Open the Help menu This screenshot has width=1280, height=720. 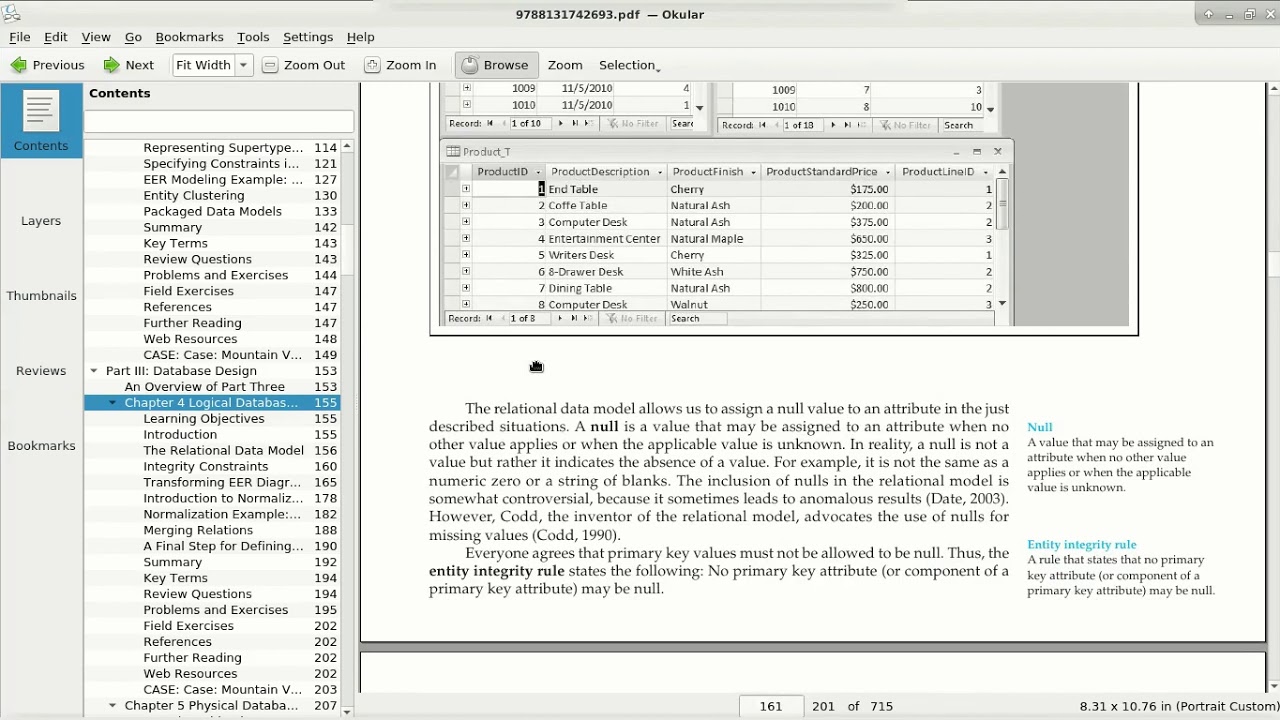click(360, 37)
